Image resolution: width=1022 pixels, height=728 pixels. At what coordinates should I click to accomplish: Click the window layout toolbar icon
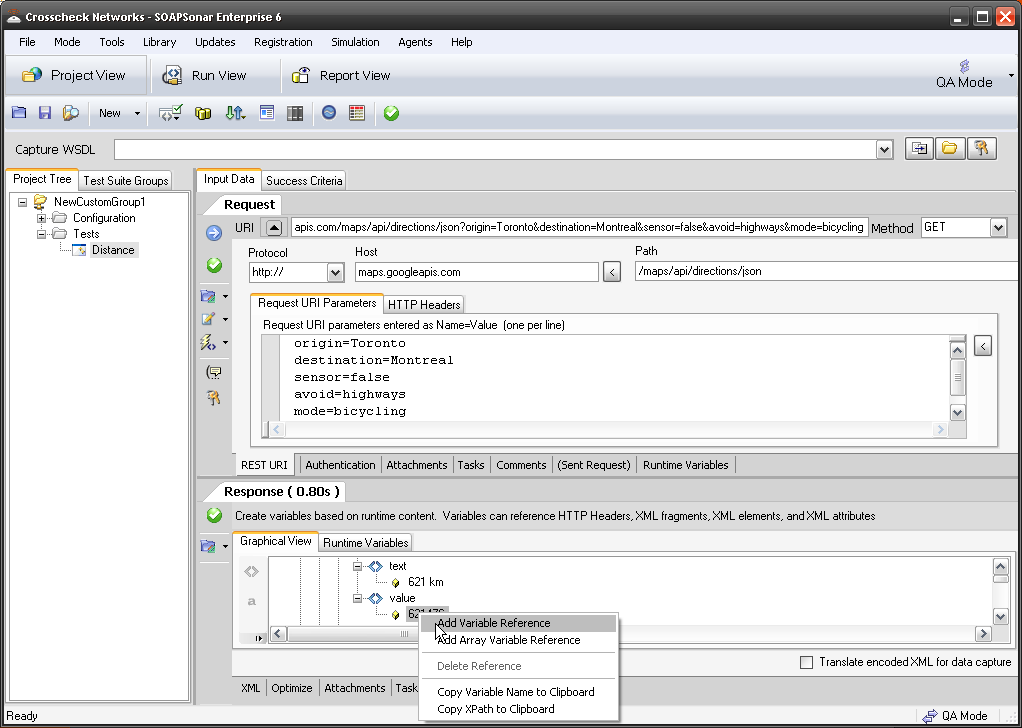point(267,113)
